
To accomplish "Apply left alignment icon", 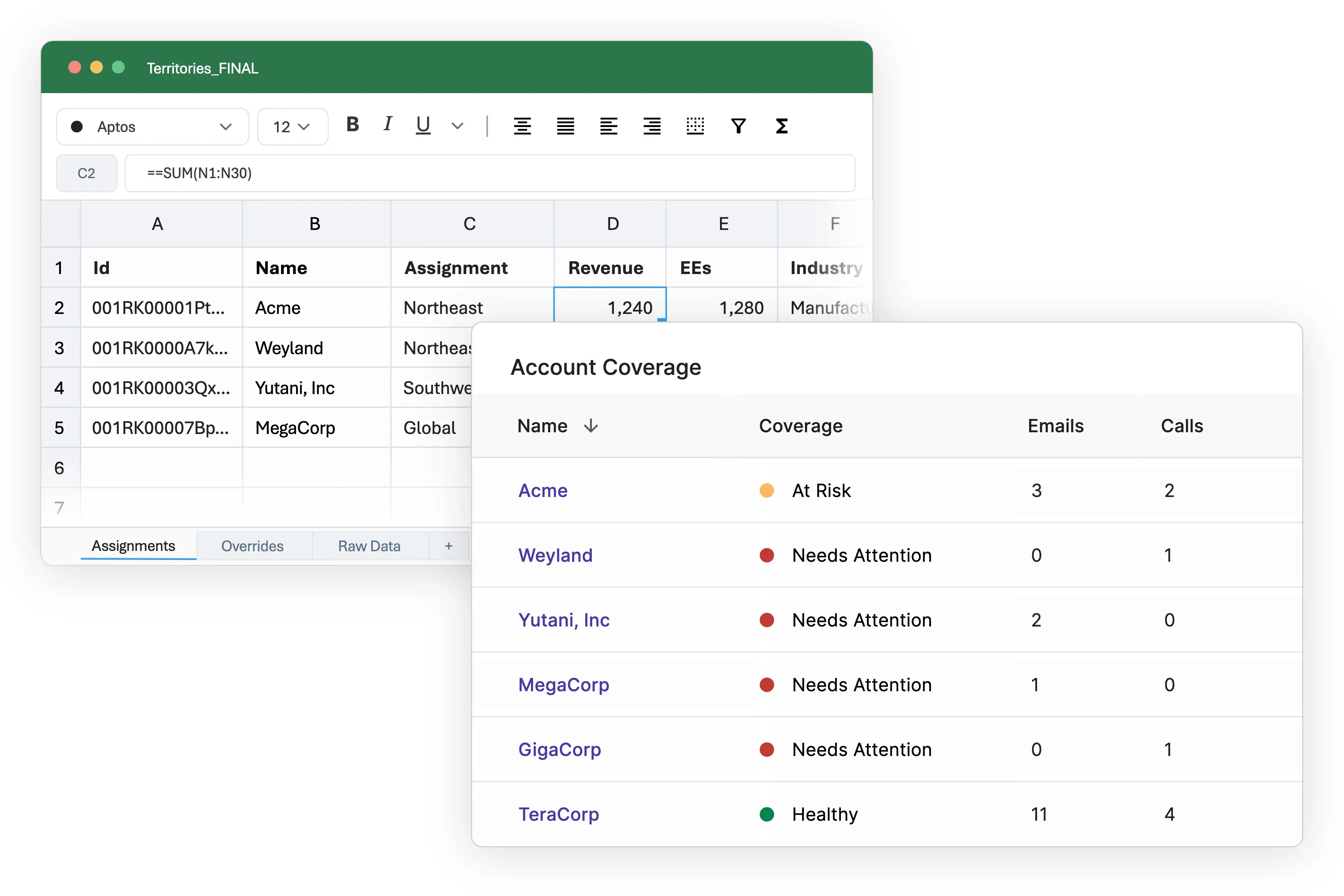I will click(x=609, y=126).
